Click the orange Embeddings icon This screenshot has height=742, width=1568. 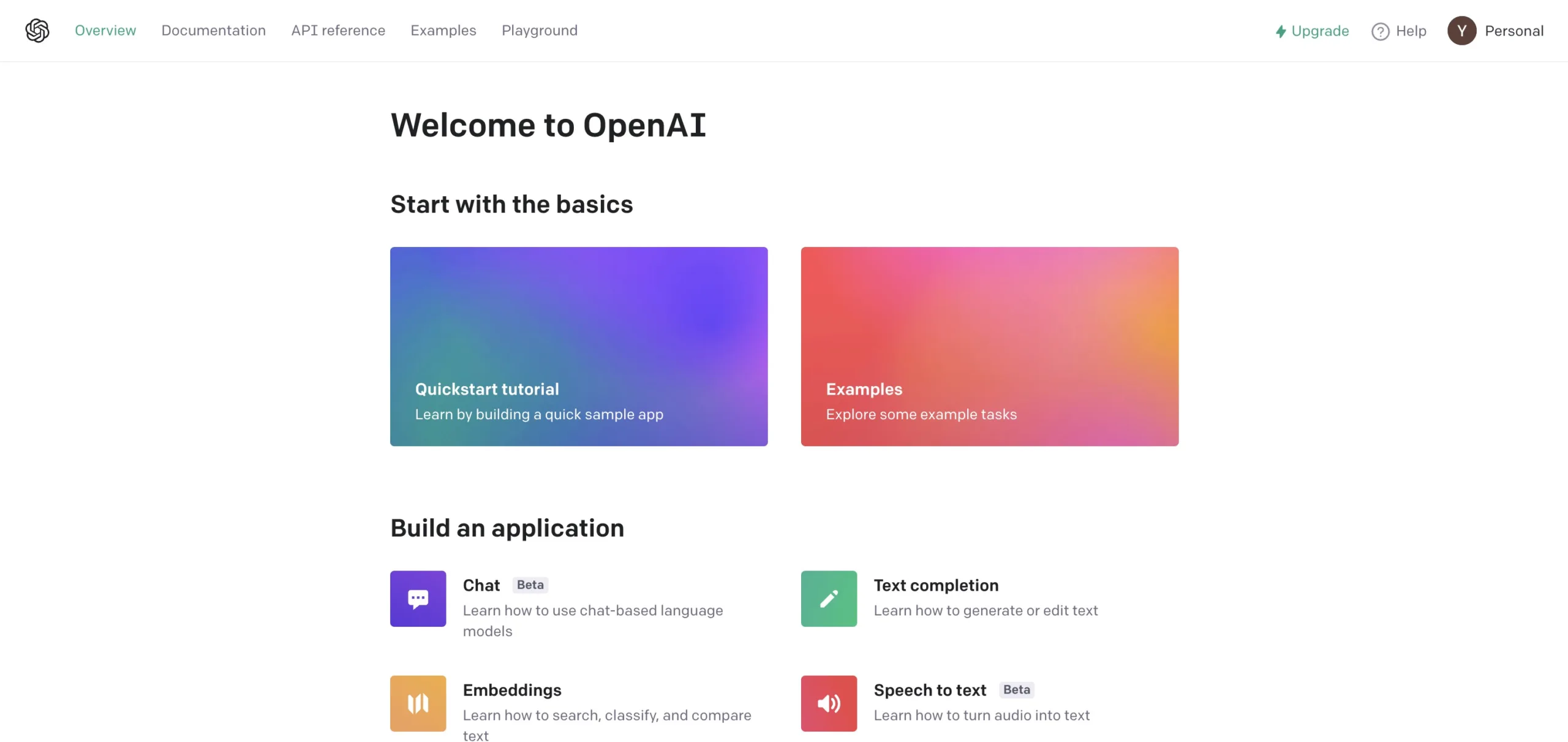[418, 703]
